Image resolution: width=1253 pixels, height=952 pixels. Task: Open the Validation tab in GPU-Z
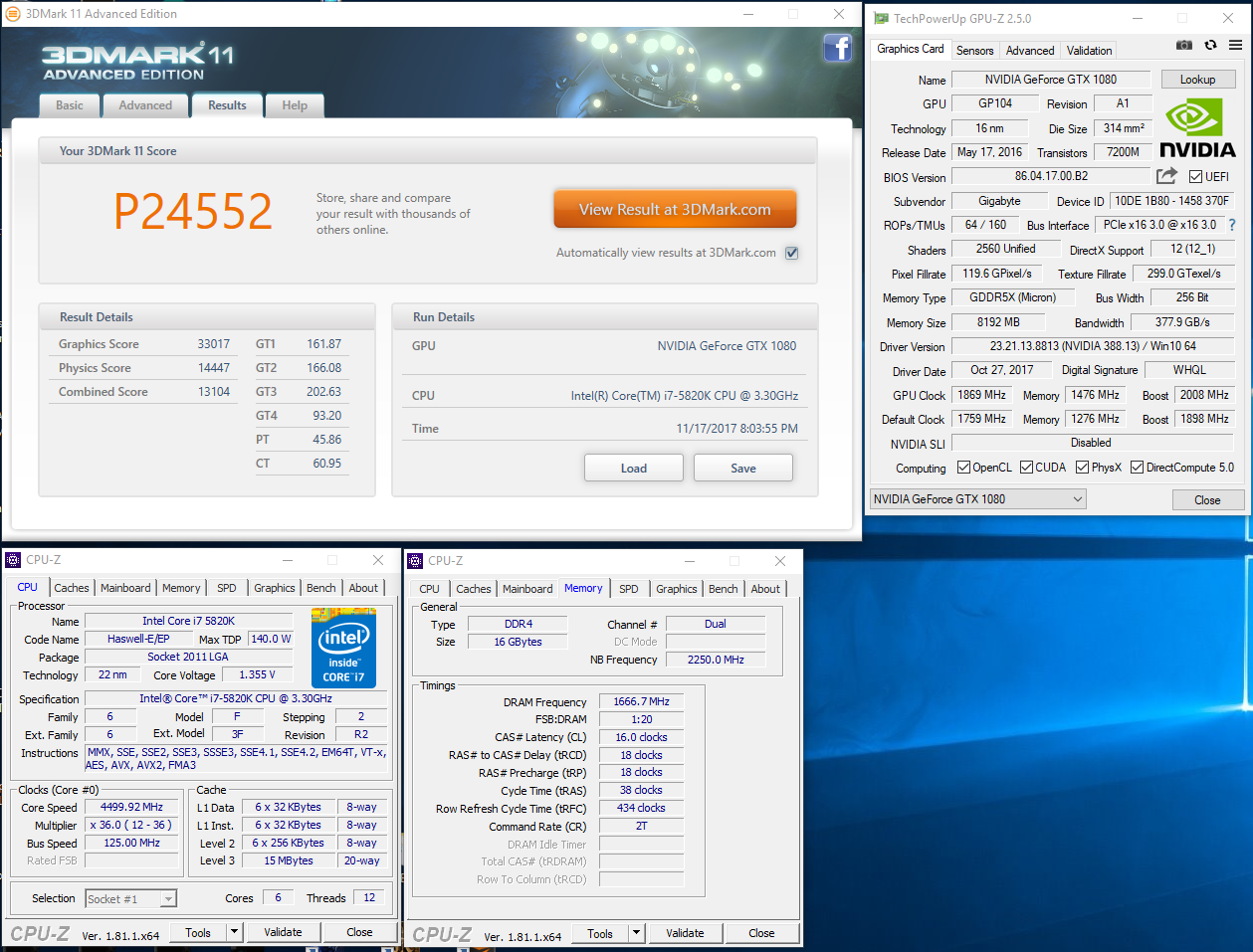[1090, 51]
